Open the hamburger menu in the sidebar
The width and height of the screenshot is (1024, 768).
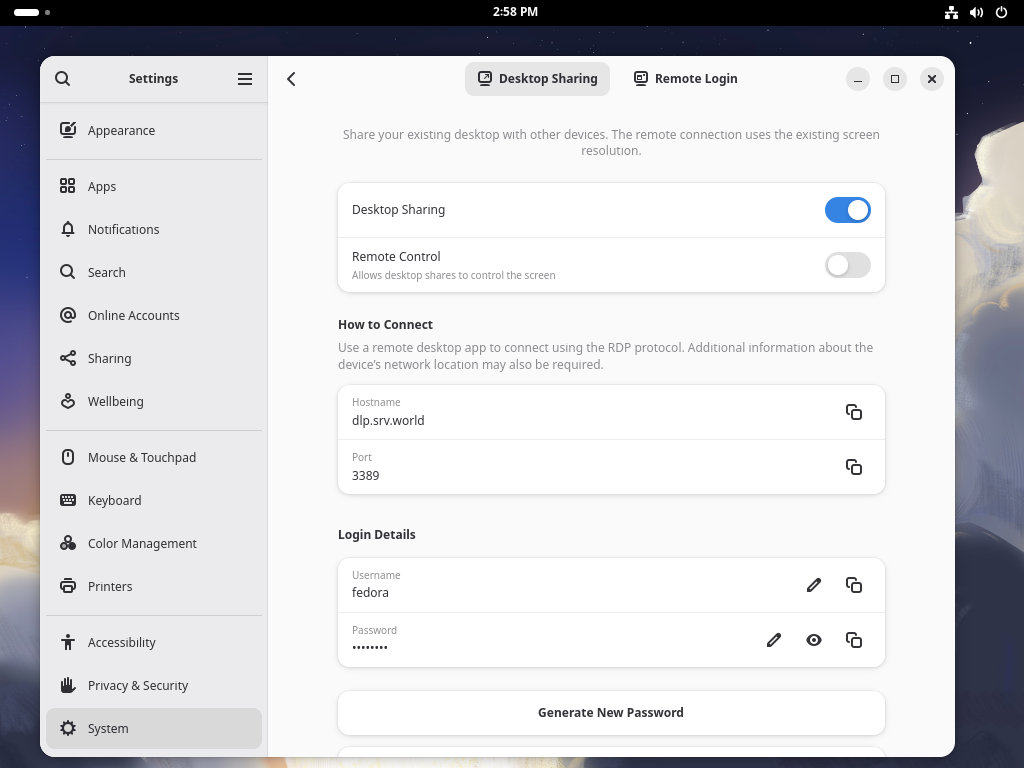(244, 78)
